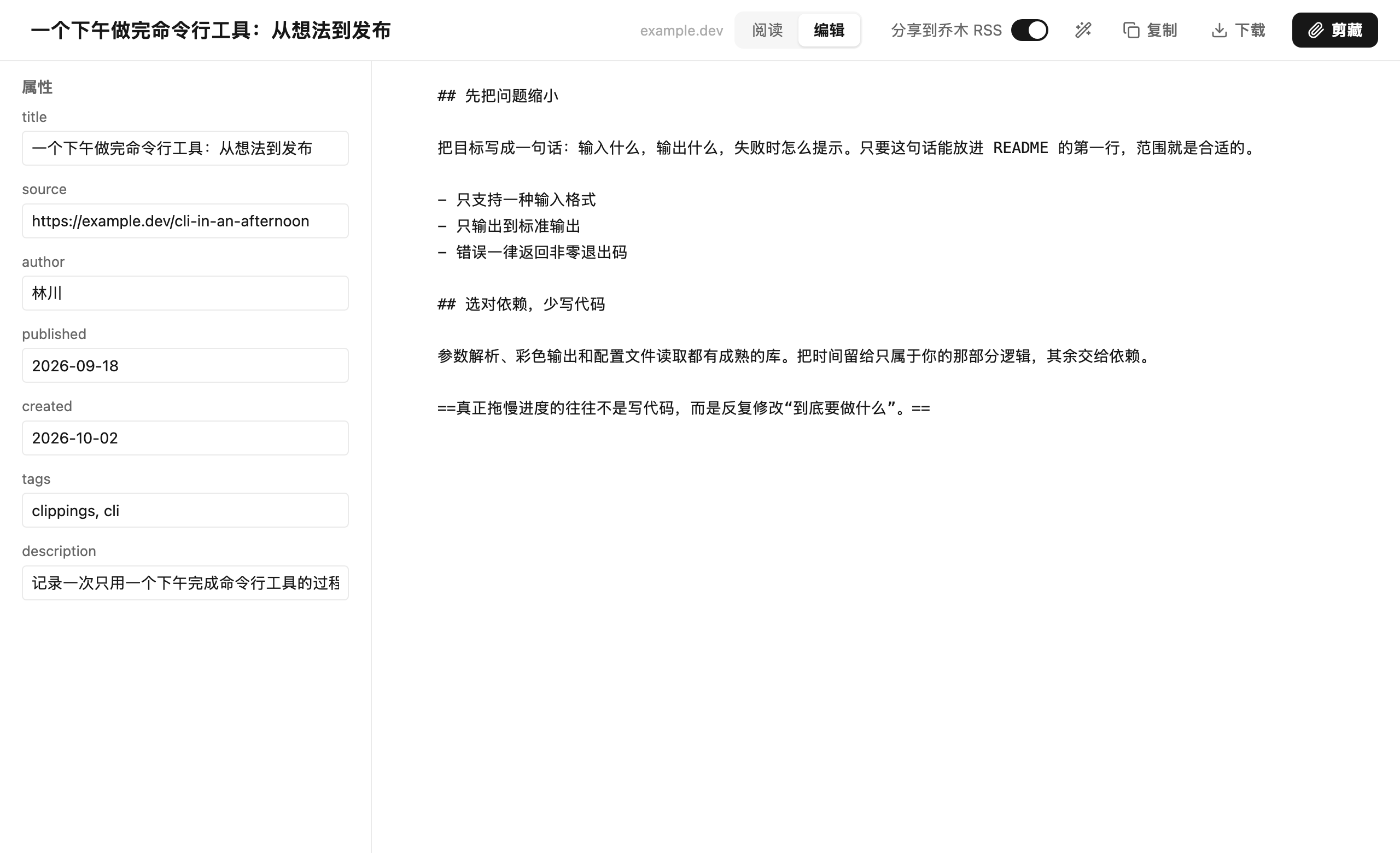Screen dimensions: 1400x853
Task: Click the 'source' field label
Action: click(44, 189)
